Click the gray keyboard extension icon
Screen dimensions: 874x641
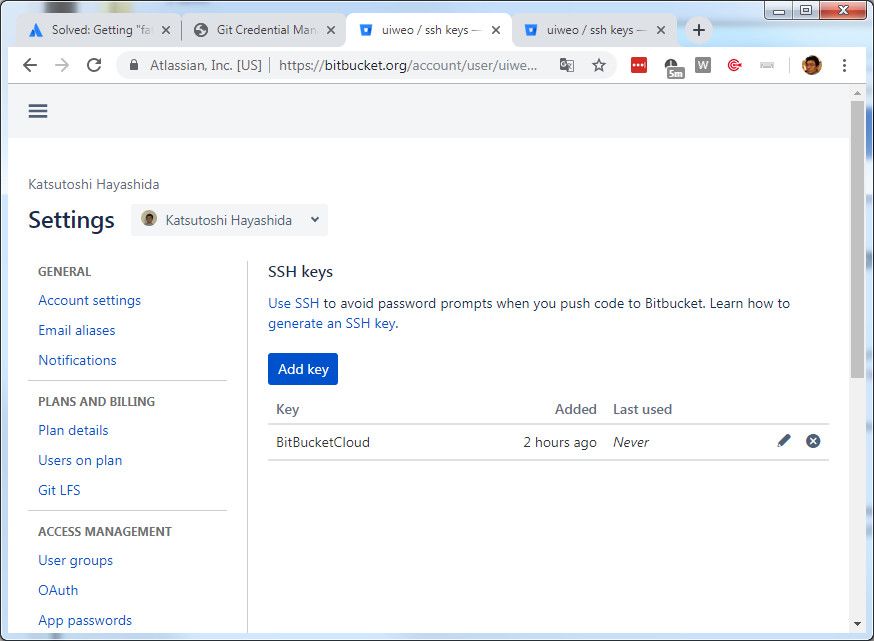pyautogui.click(x=767, y=65)
